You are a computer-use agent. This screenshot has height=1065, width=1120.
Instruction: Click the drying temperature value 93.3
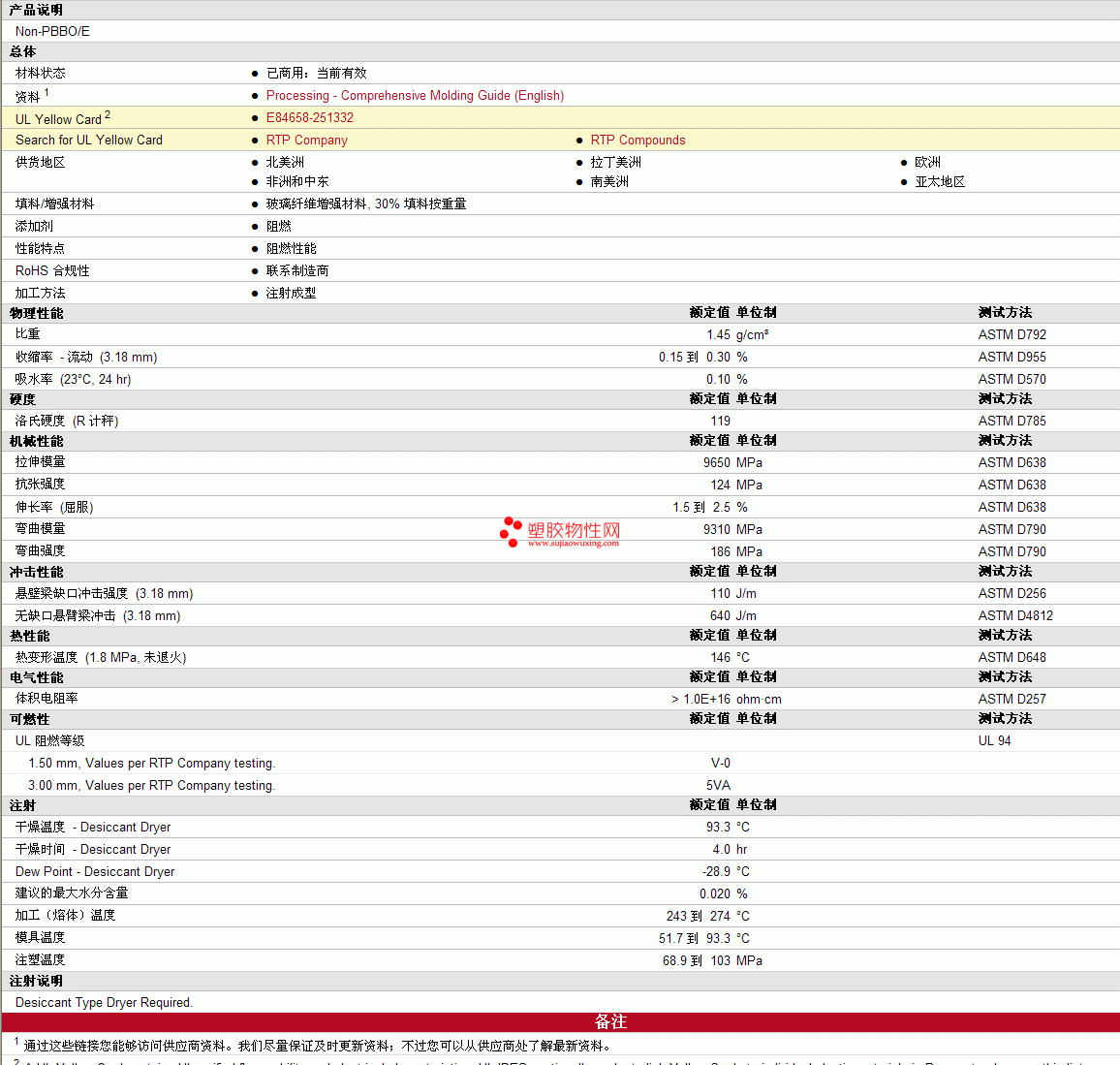pyautogui.click(x=719, y=827)
